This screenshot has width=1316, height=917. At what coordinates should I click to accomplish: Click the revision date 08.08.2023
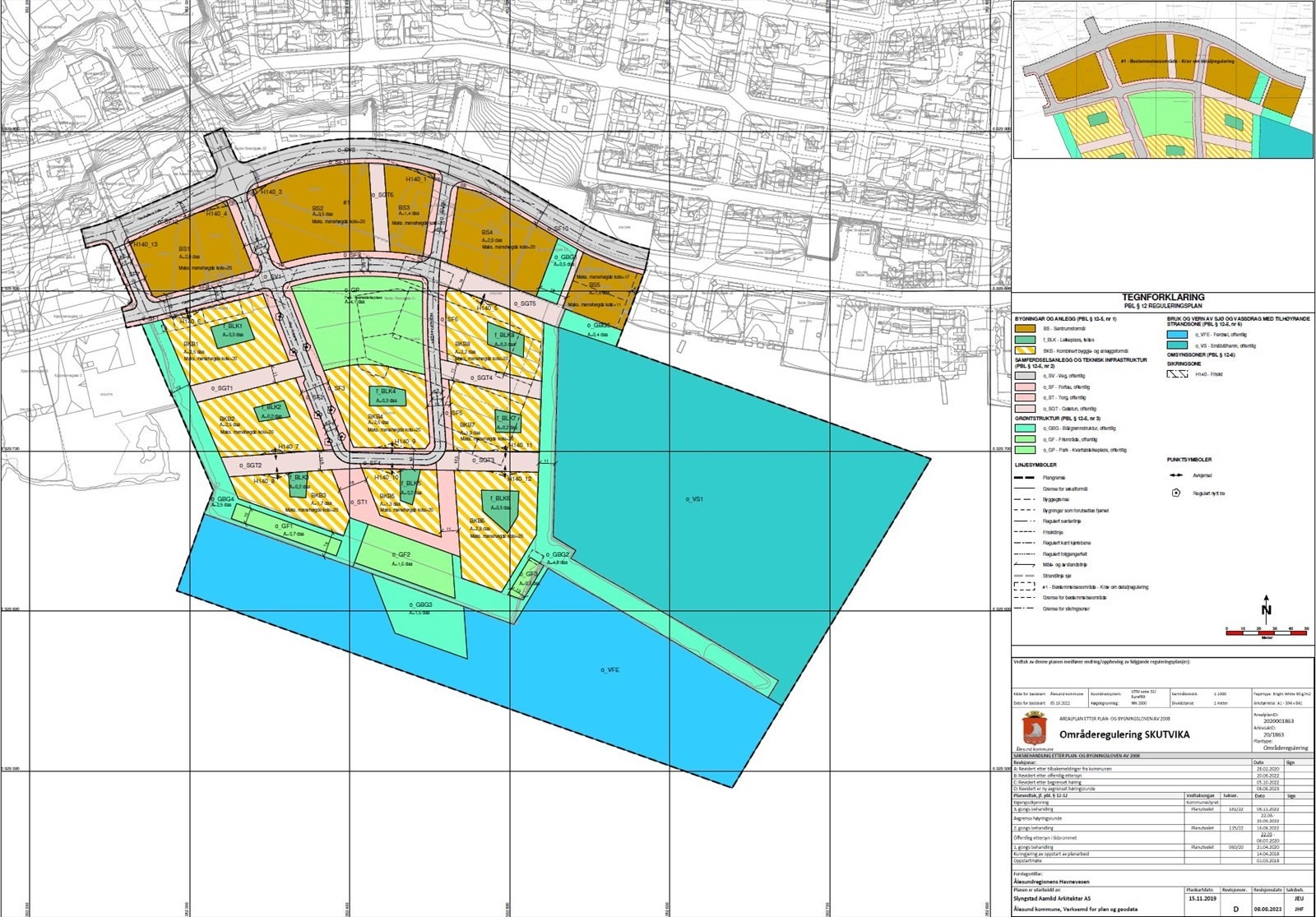coord(1266,910)
